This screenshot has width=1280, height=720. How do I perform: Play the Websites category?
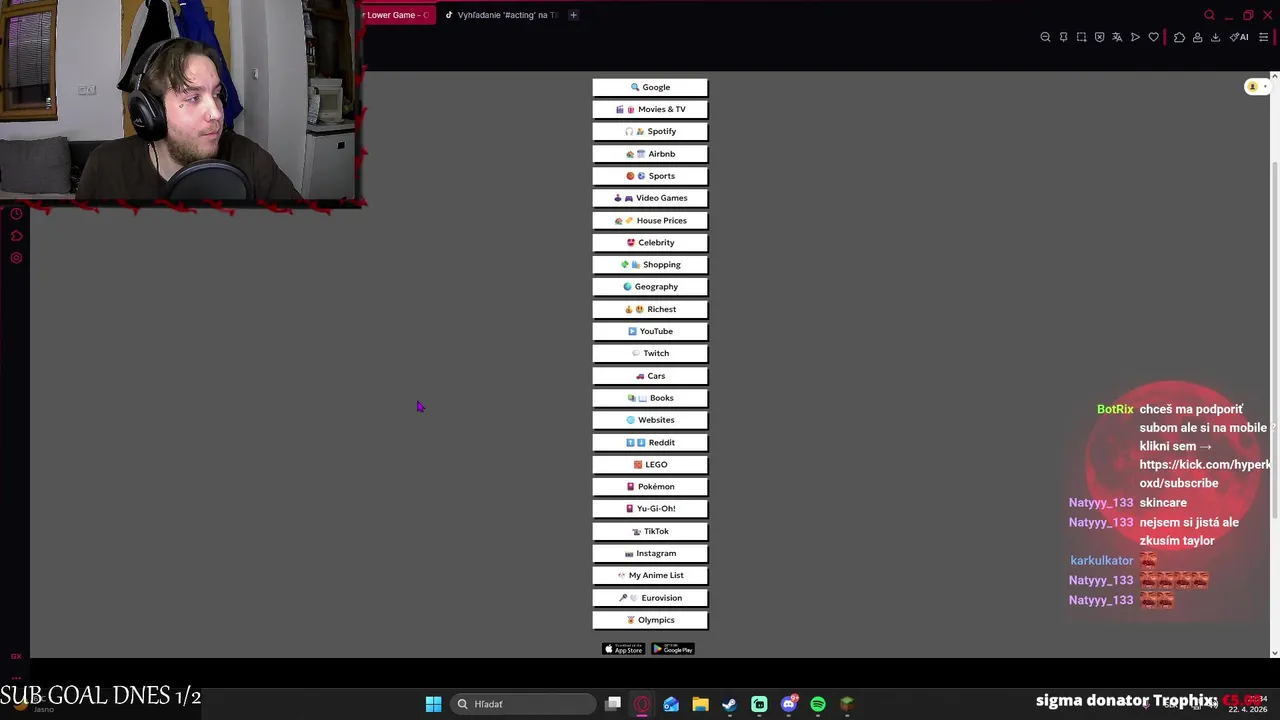pos(650,420)
